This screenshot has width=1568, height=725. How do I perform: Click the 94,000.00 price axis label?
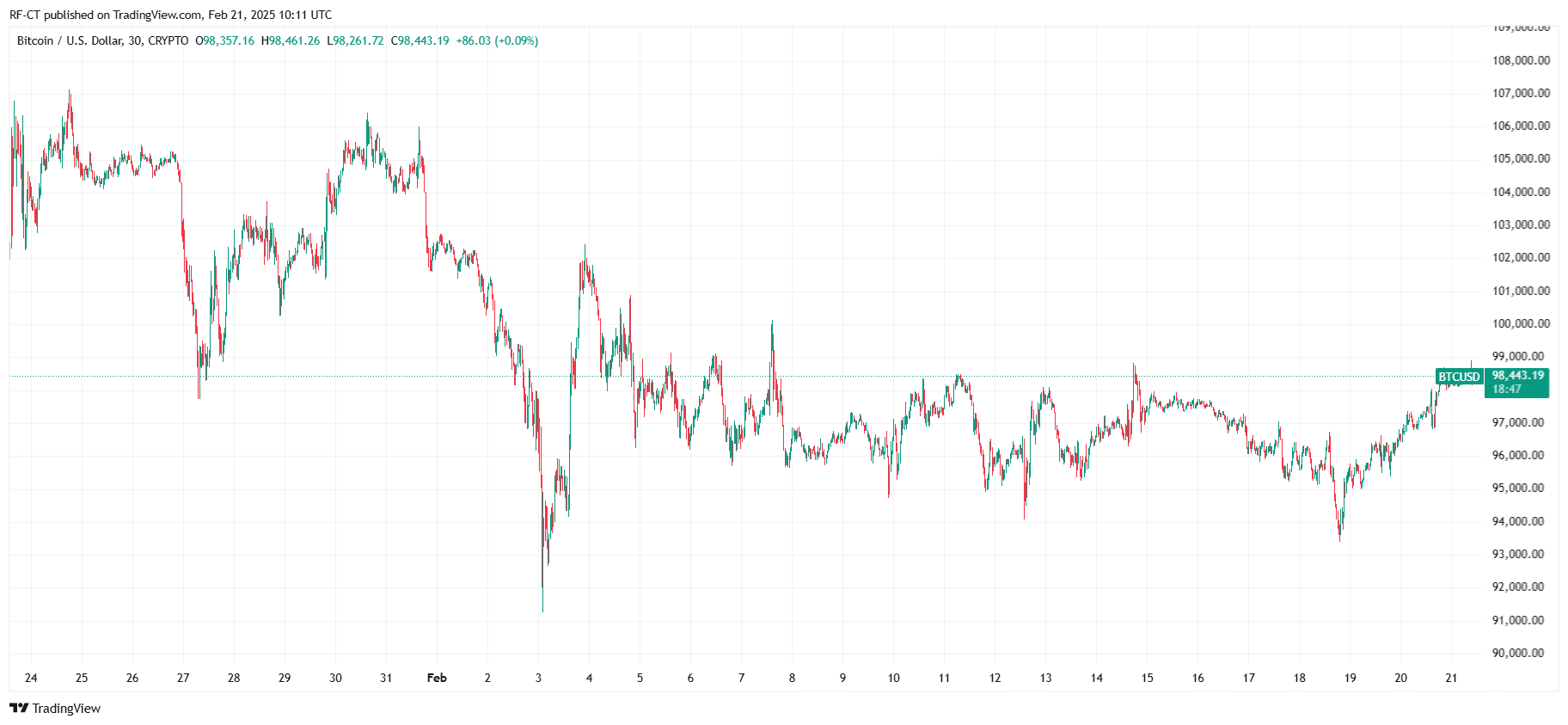tap(1518, 521)
